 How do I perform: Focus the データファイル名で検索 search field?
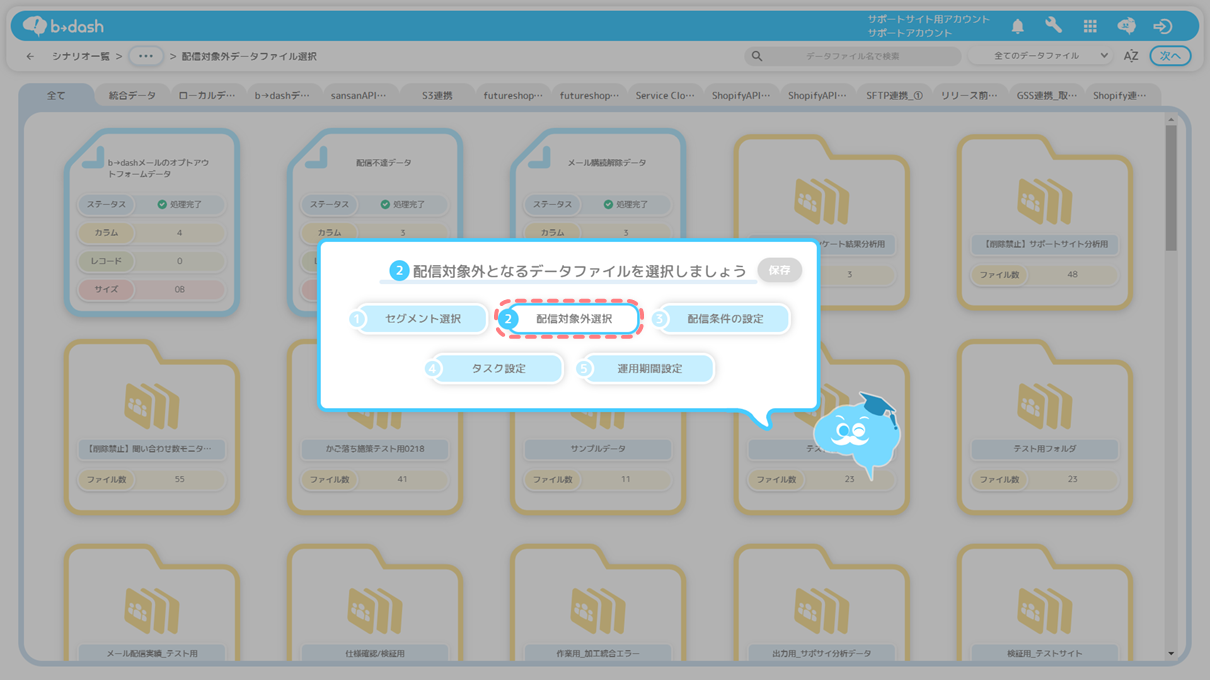(x=853, y=56)
